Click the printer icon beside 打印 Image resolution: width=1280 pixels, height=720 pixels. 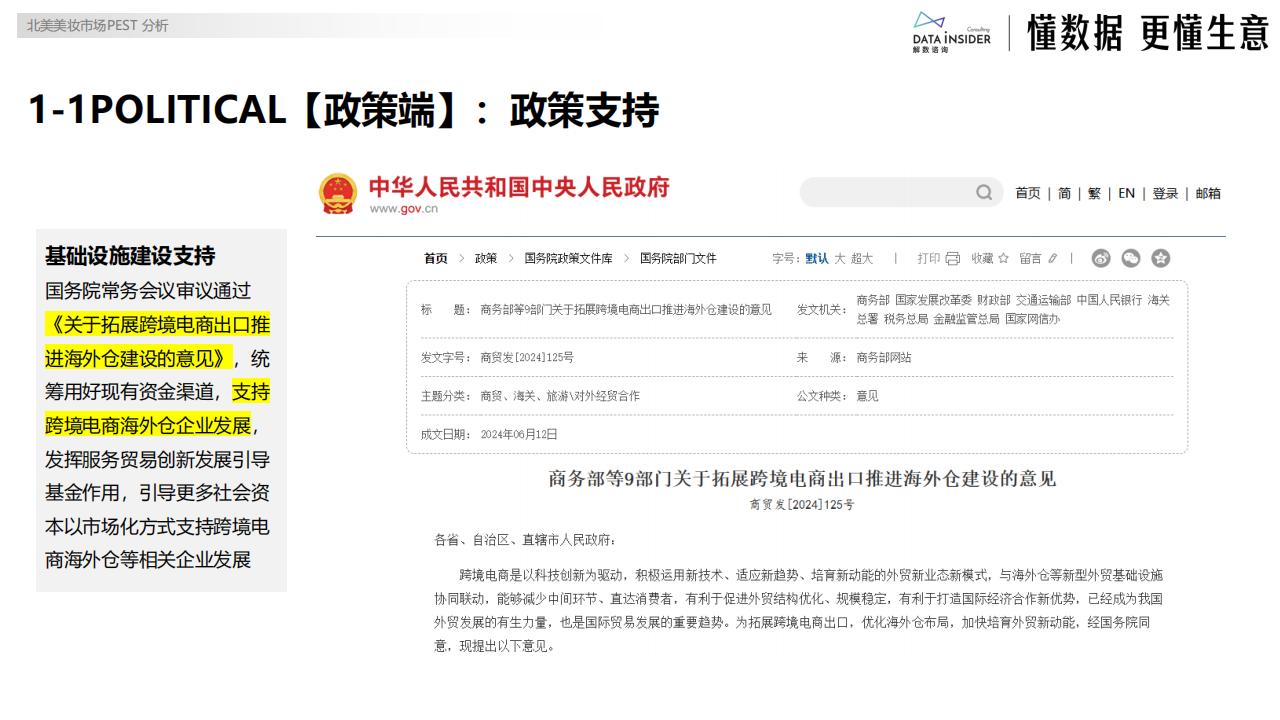[953, 259]
